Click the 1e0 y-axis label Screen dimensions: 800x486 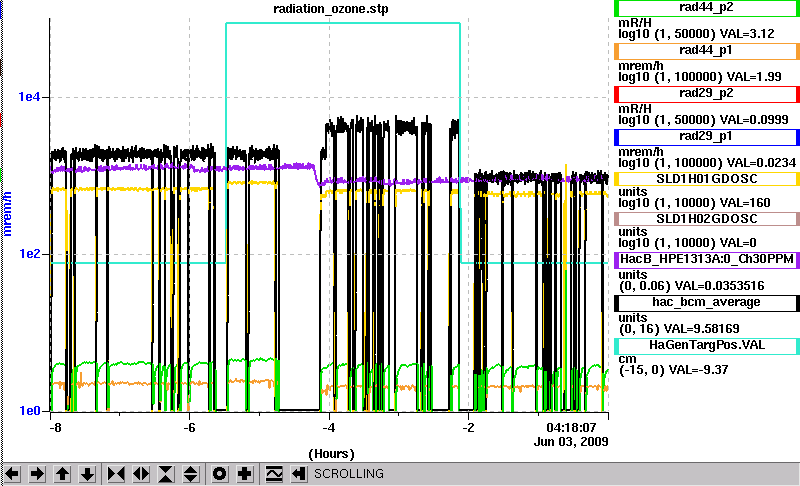click(x=29, y=411)
